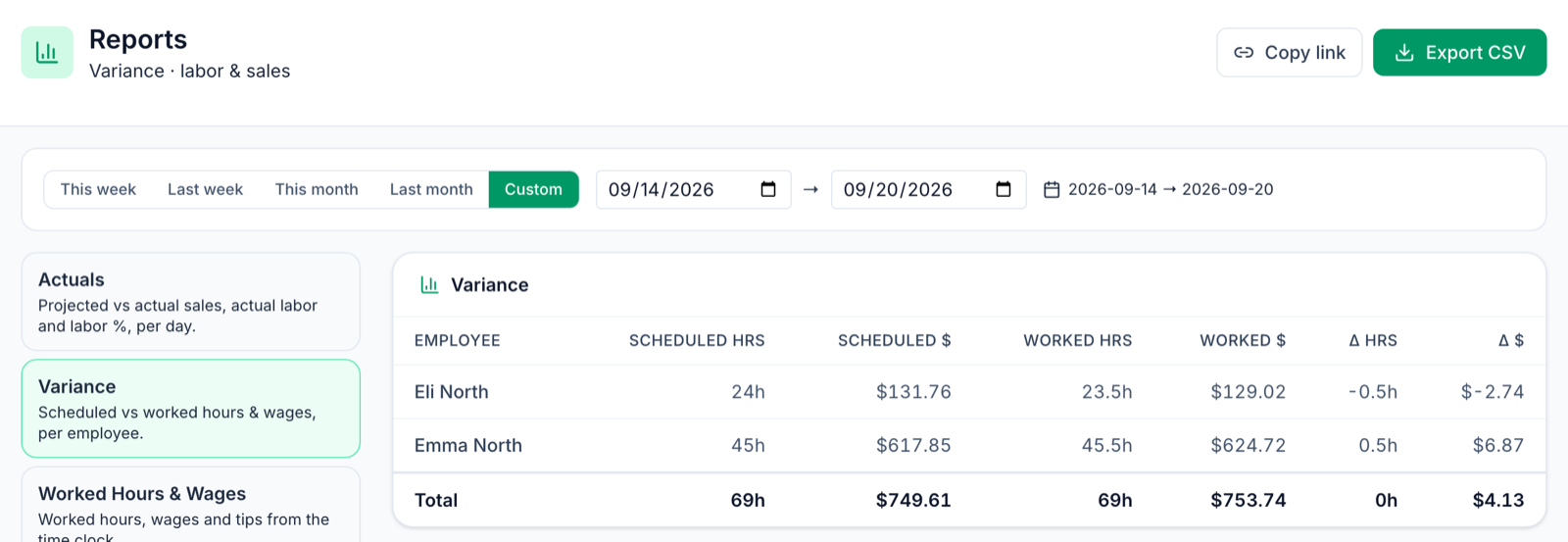The image size is (1568, 542).
Task: Click the Reports page title
Action: pyautogui.click(x=138, y=39)
